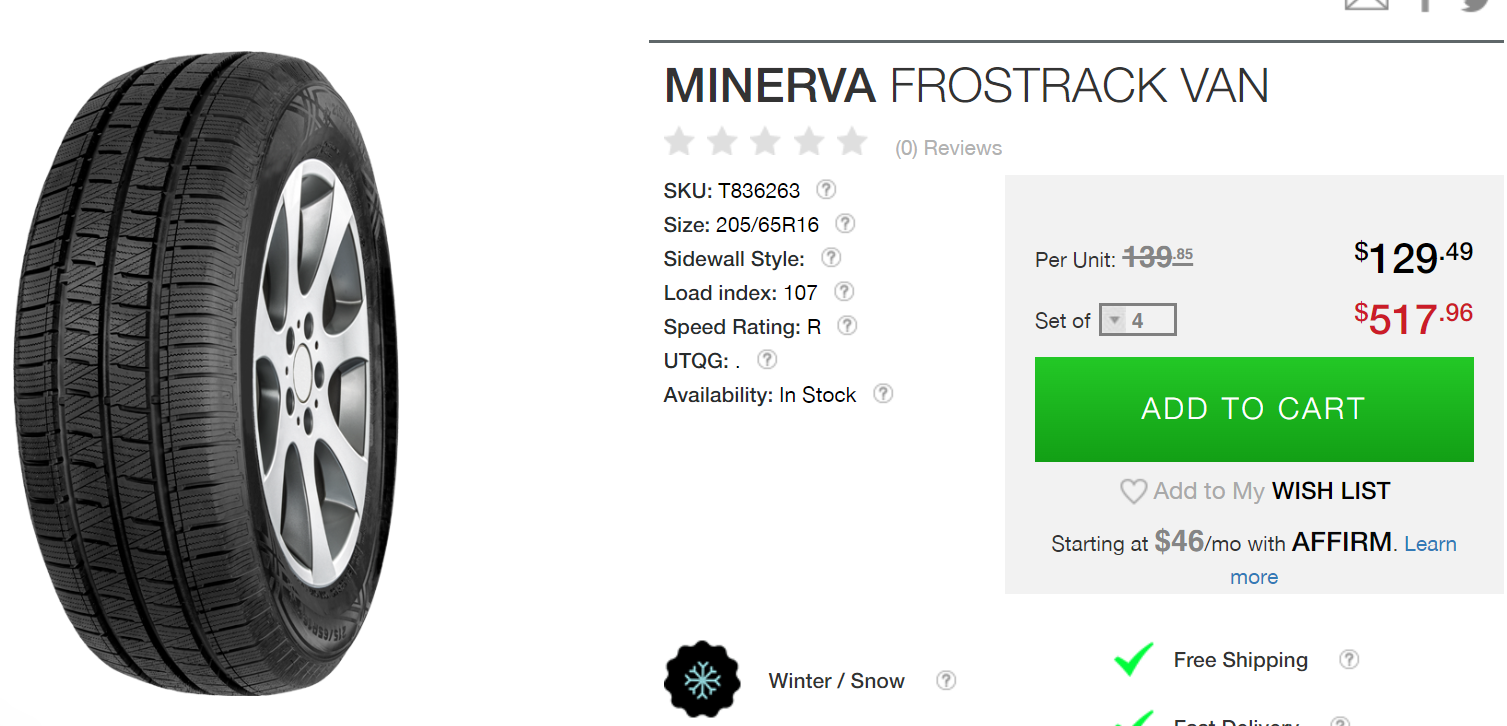This screenshot has width=1507, height=726.
Task: Show help for Winter / Snow
Action: pyautogui.click(x=946, y=680)
